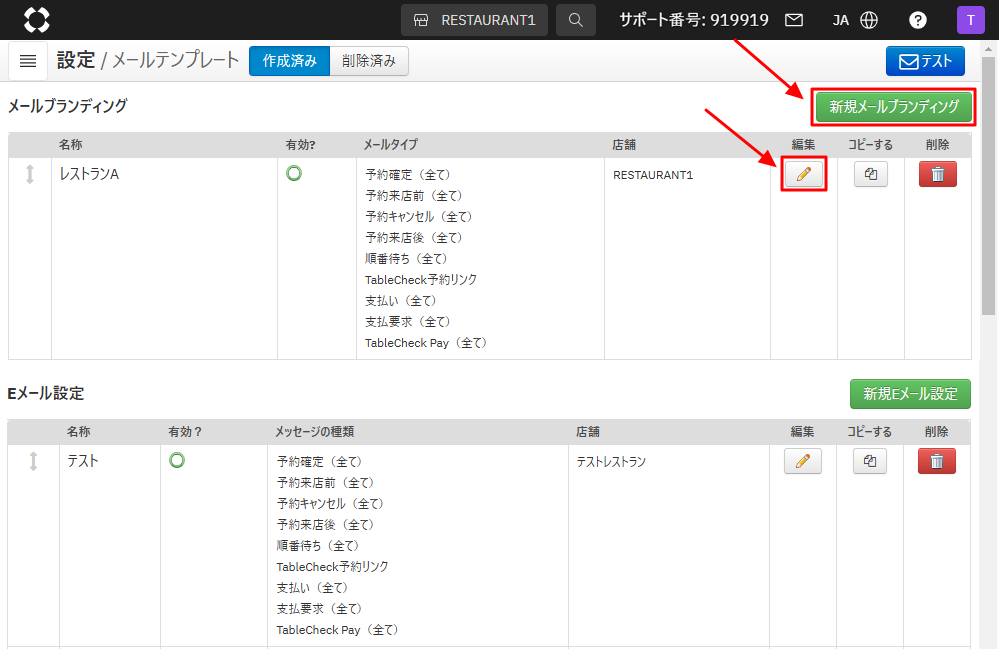Edit レストランA branding with pencil icon
Viewport: 999px width, 649px height.
[x=803, y=174]
